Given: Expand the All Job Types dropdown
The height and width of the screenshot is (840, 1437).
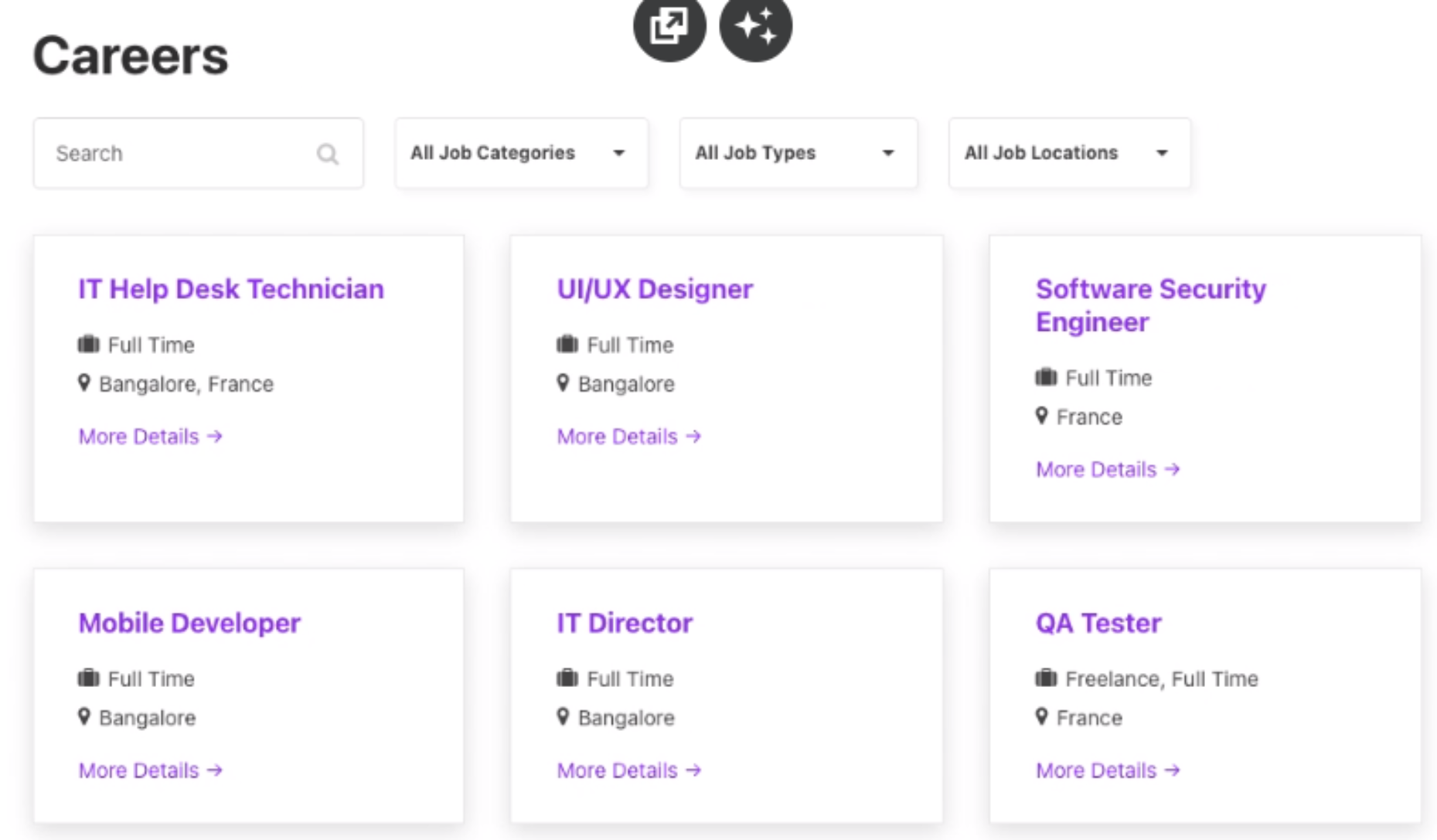Looking at the screenshot, I should click(798, 153).
